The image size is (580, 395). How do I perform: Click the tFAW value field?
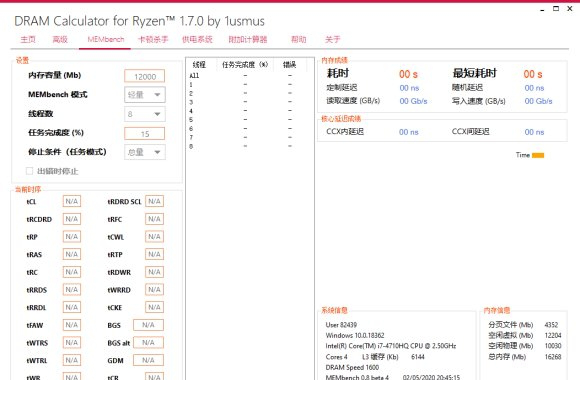click(x=72, y=325)
